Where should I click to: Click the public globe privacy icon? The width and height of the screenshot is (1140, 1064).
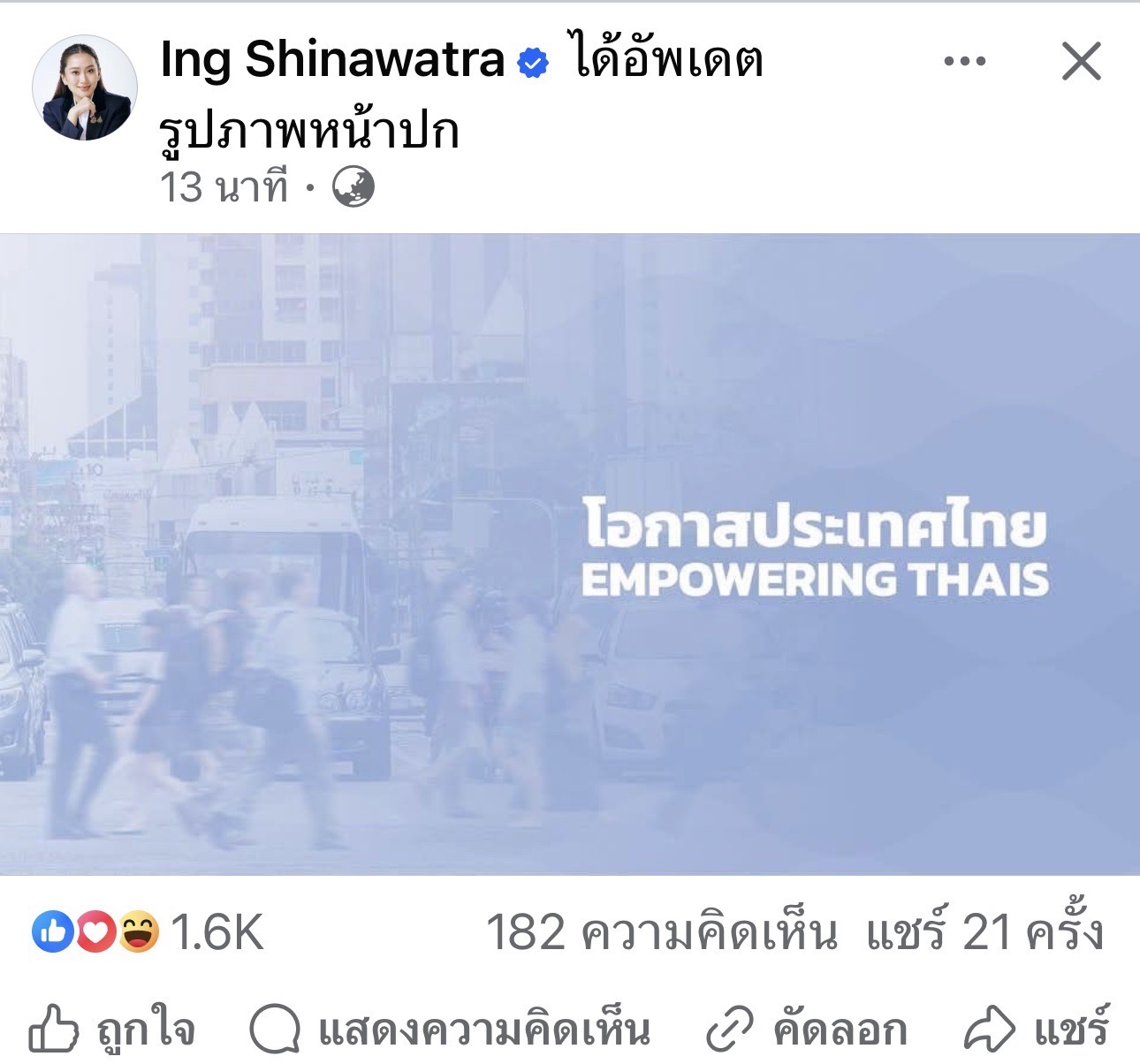(x=353, y=187)
